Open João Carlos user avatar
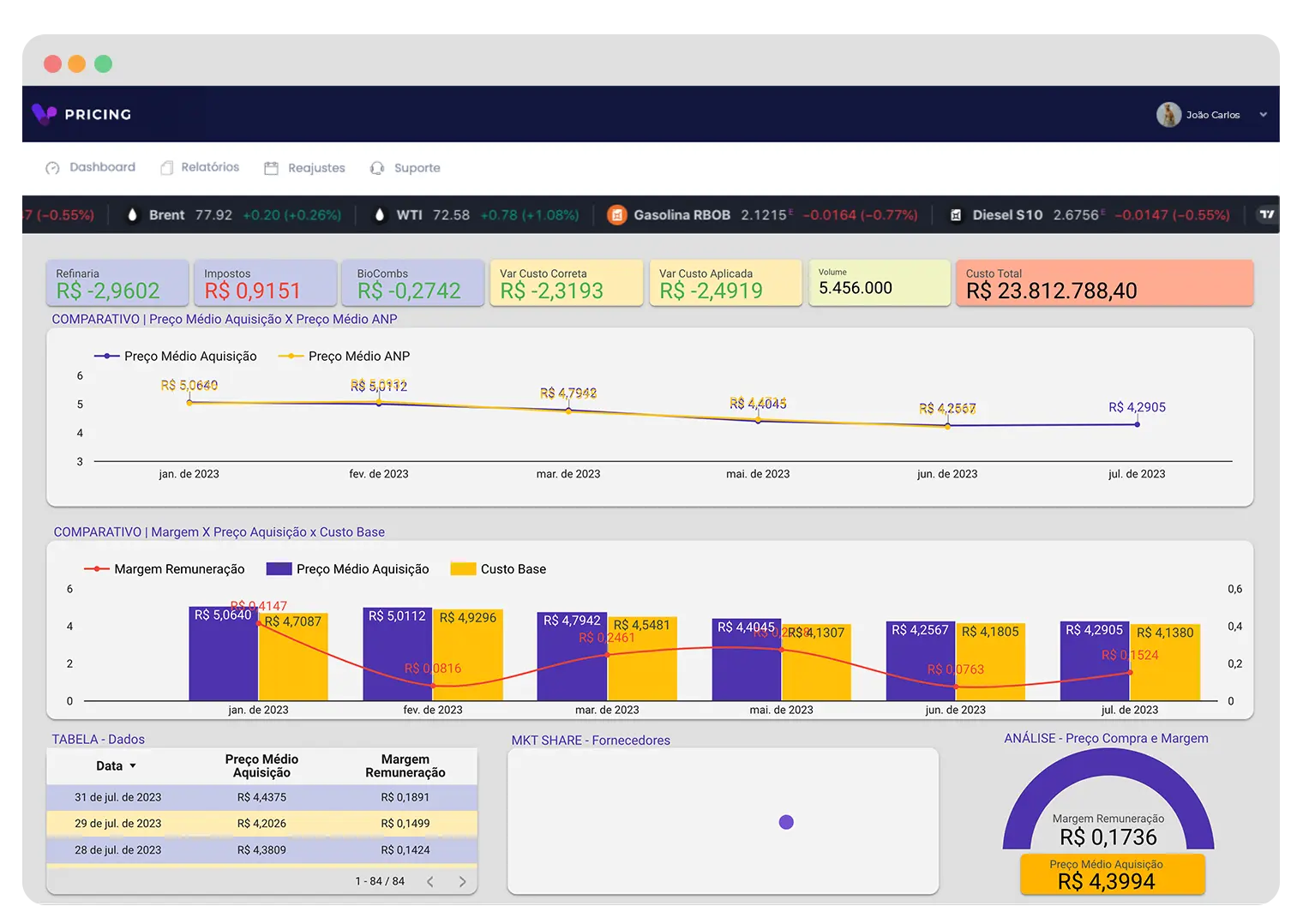 [1168, 114]
